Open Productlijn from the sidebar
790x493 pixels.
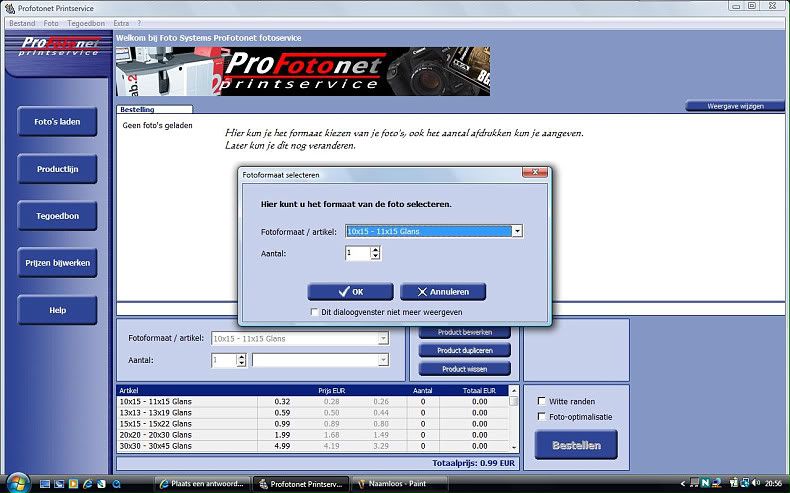(57, 169)
